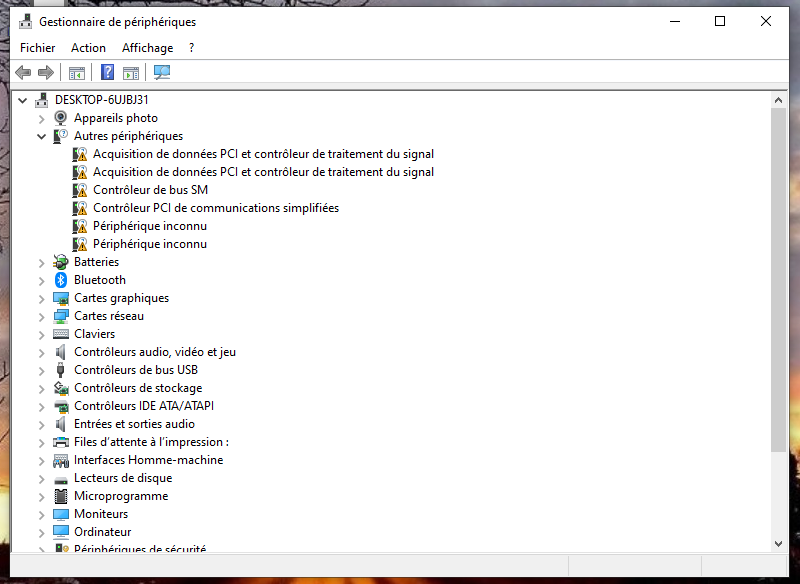Click the Forward arrow toolbar icon
800x584 pixels.
click(46, 72)
